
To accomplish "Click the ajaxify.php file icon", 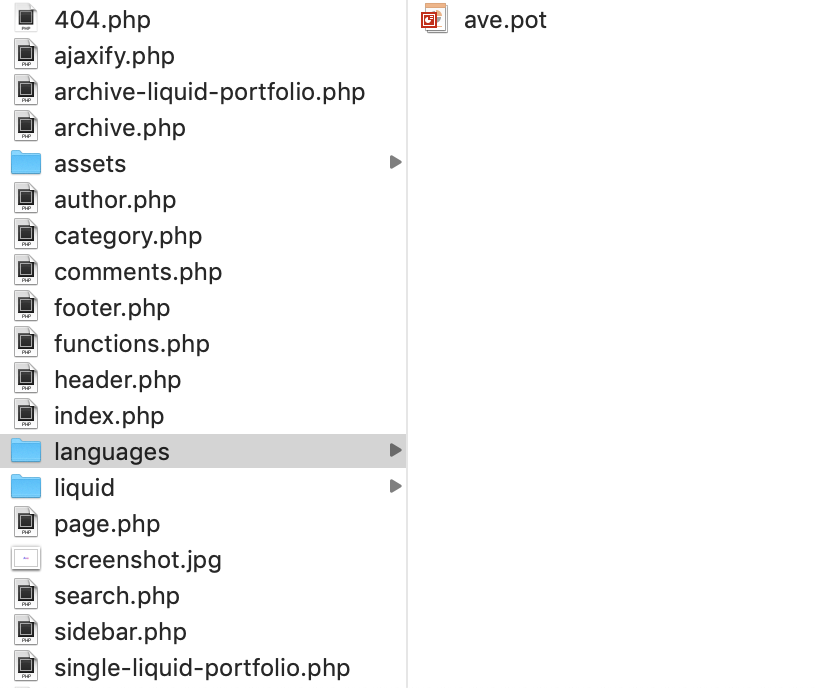I will tap(26, 55).
